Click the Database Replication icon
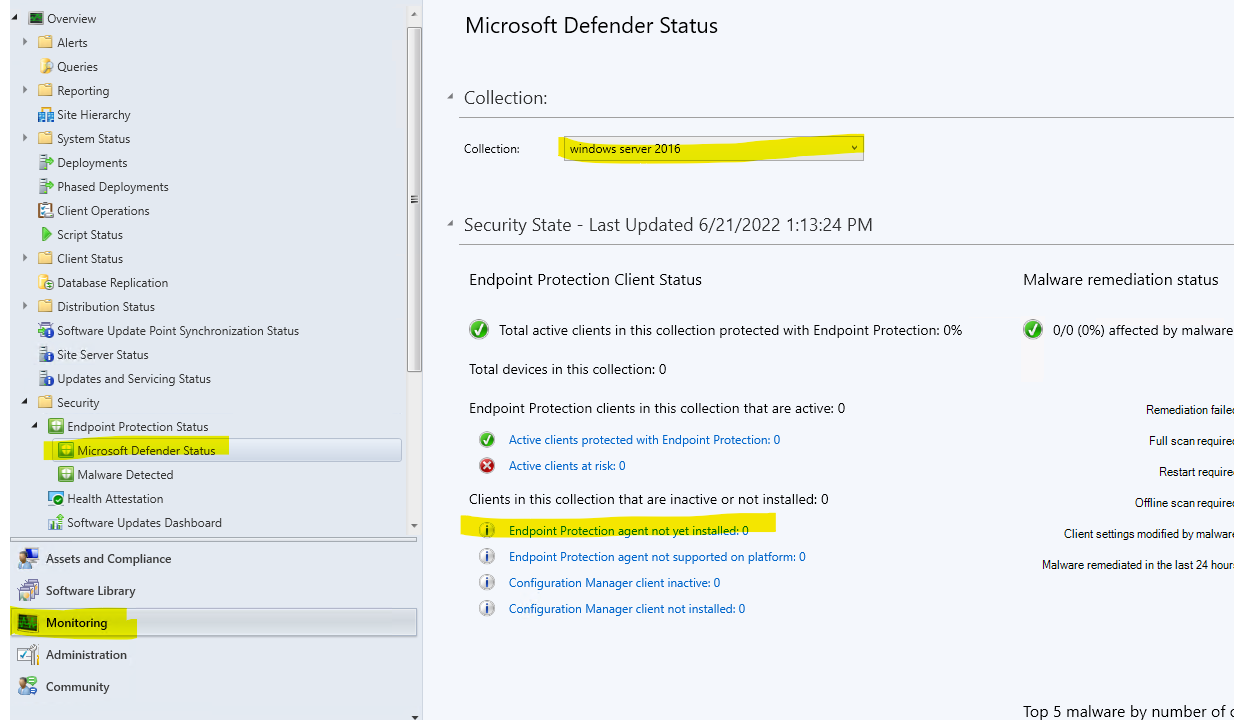Image resolution: width=1234 pixels, height=720 pixels. click(44, 282)
